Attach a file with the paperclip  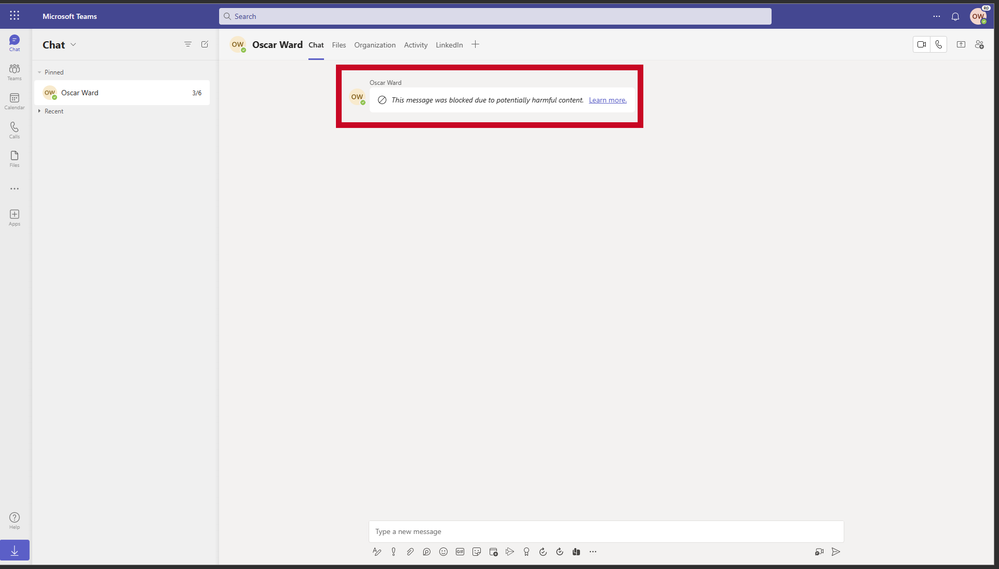[x=410, y=552]
